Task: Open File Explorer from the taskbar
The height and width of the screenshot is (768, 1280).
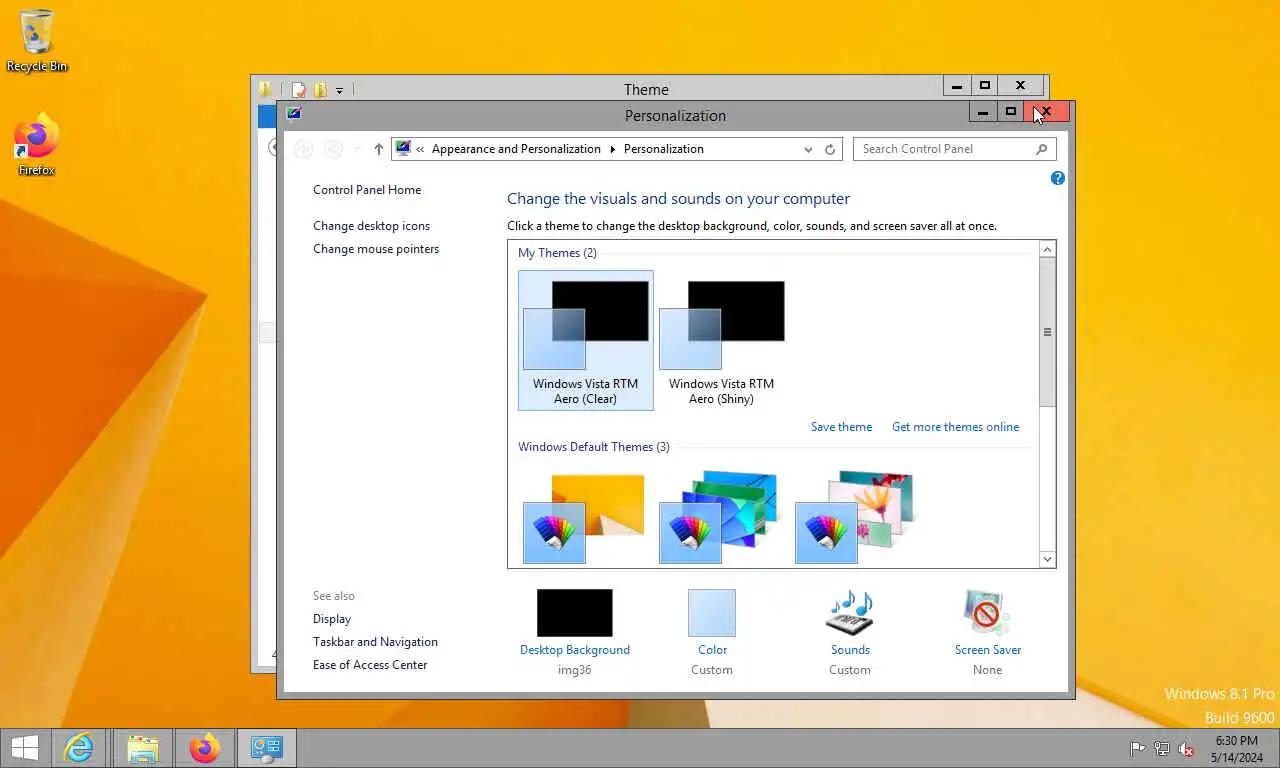Action: [143, 748]
